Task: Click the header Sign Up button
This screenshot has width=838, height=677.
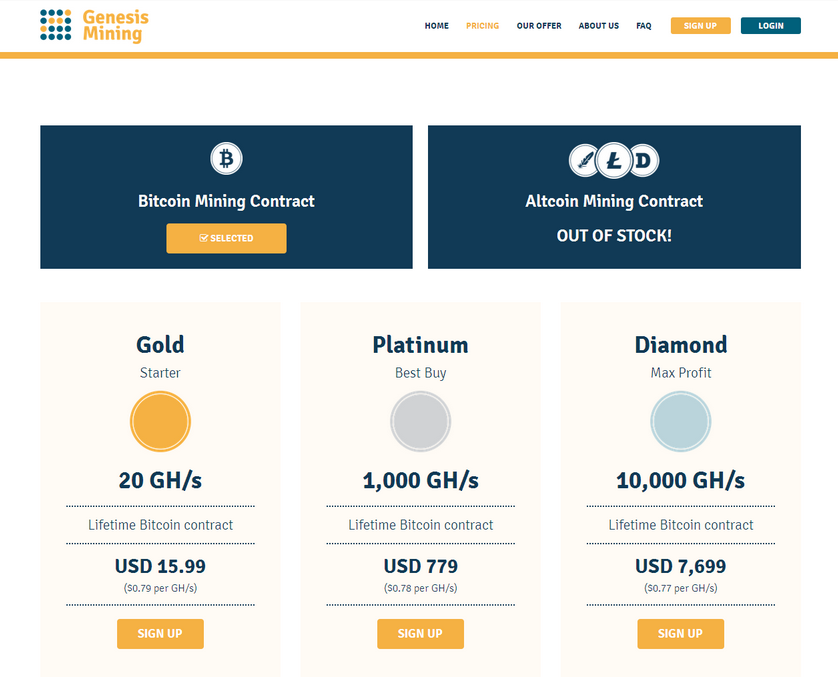Action: (701, 26)
